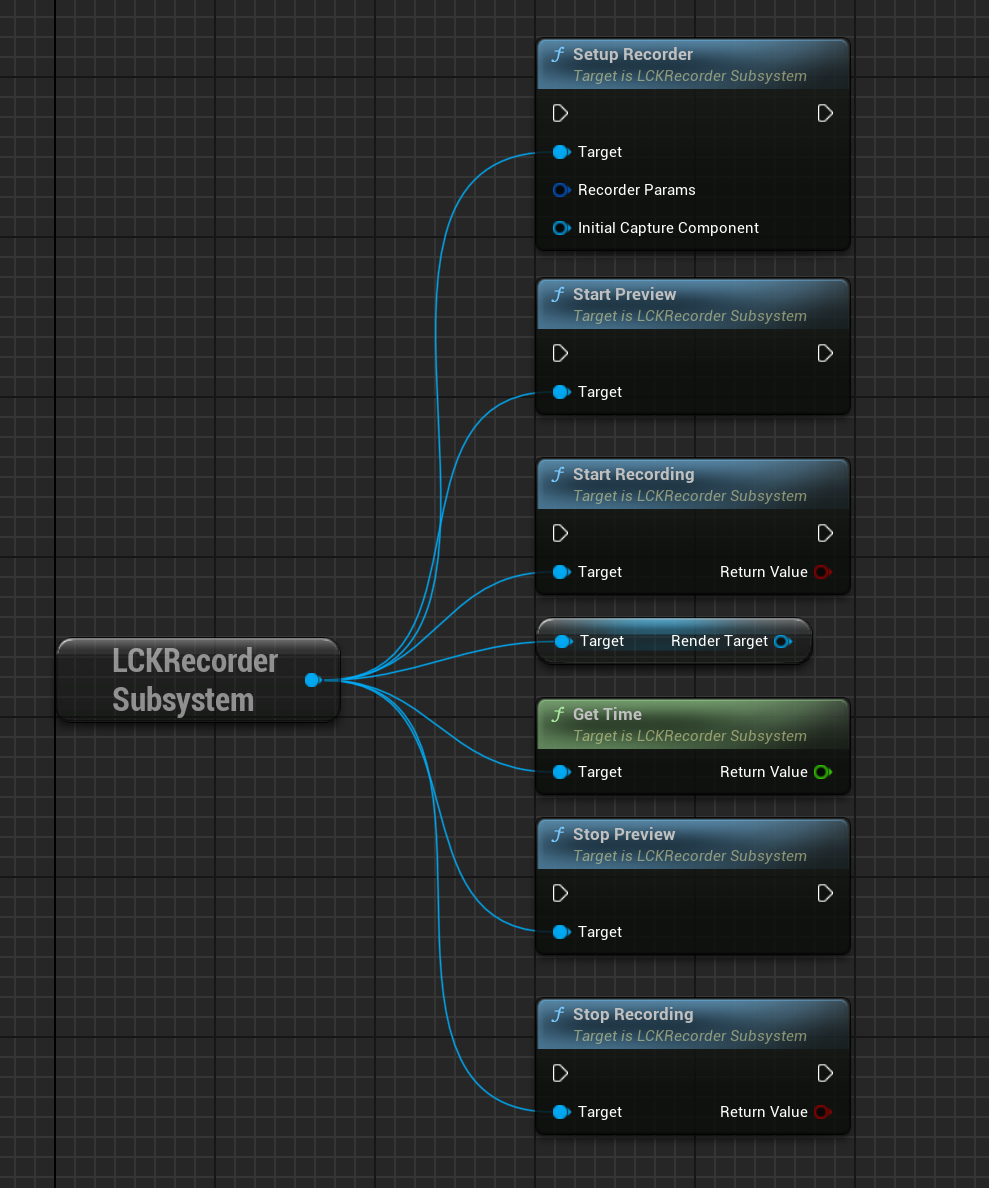The width and height of the screenshot is (989, 1188).
Task: Click 'Recorder Params' label text
Action: tap(637, 190)
